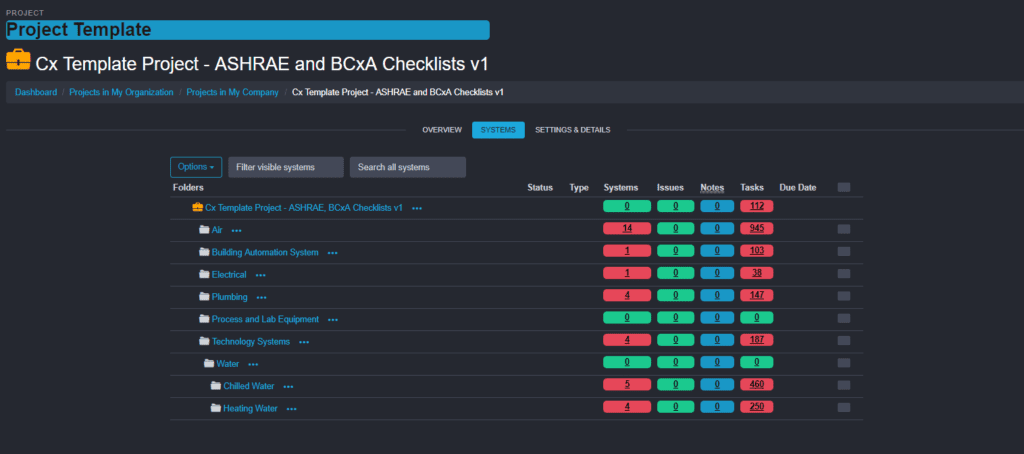Click the Notes column header
This screenshot has height=454, width=1024.
712,187
